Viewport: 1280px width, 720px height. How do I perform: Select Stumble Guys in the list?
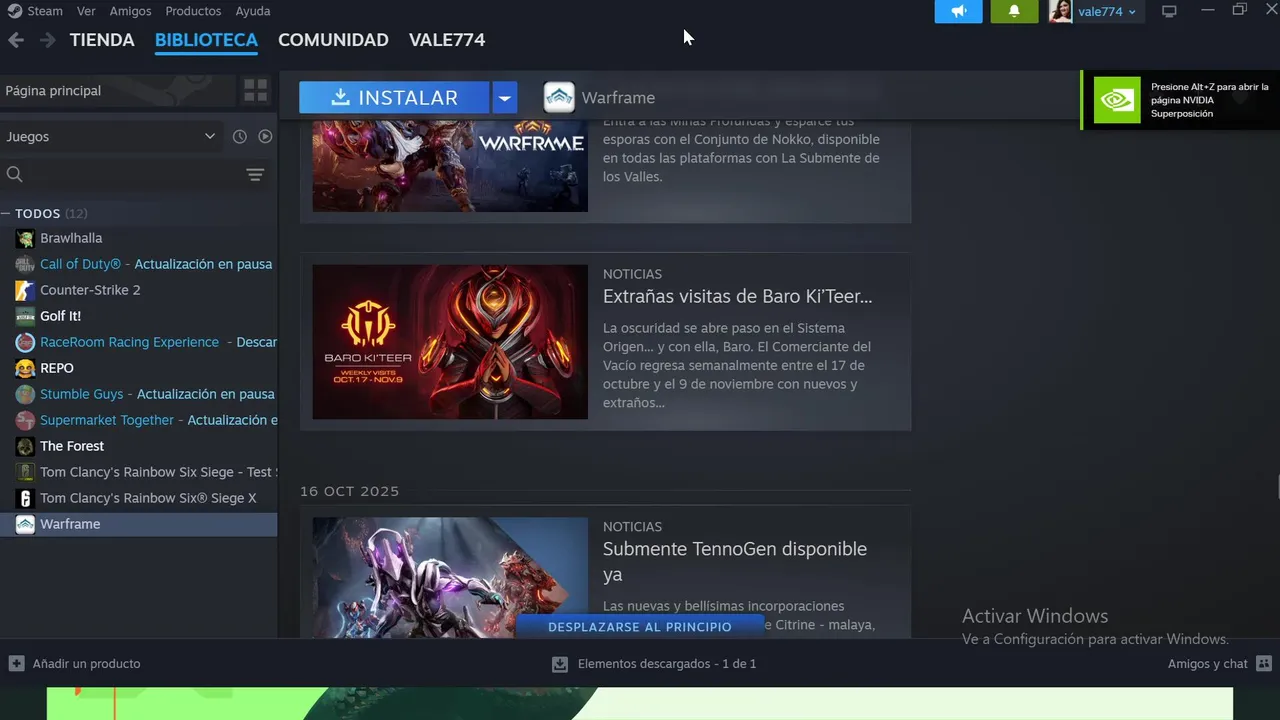(x=139, y=394)
